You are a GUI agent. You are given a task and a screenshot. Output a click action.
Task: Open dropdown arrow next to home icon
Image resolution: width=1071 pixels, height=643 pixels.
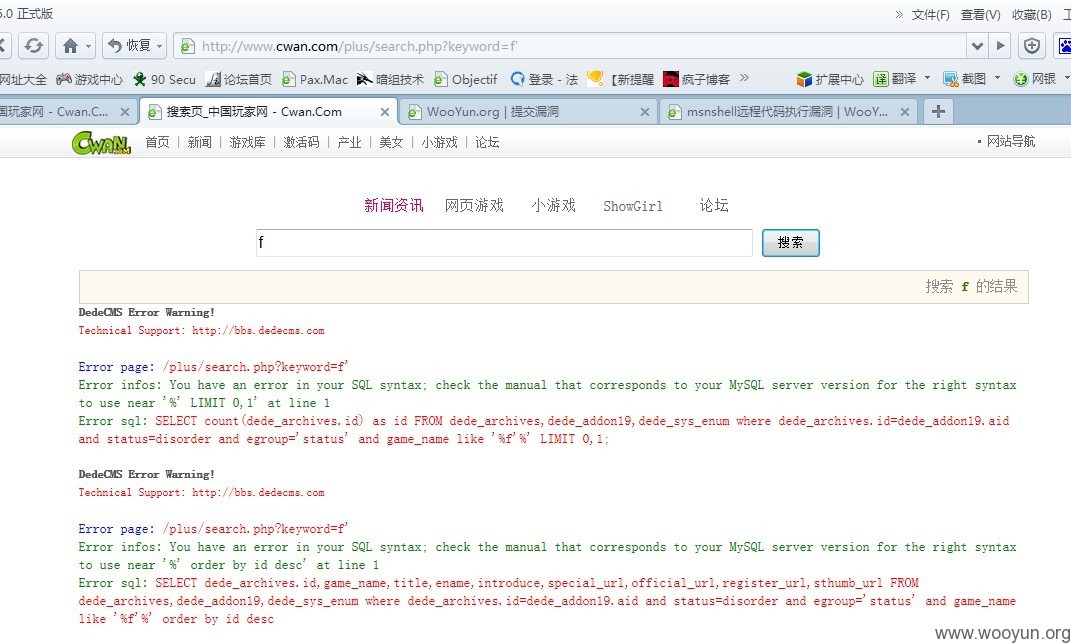89,46
